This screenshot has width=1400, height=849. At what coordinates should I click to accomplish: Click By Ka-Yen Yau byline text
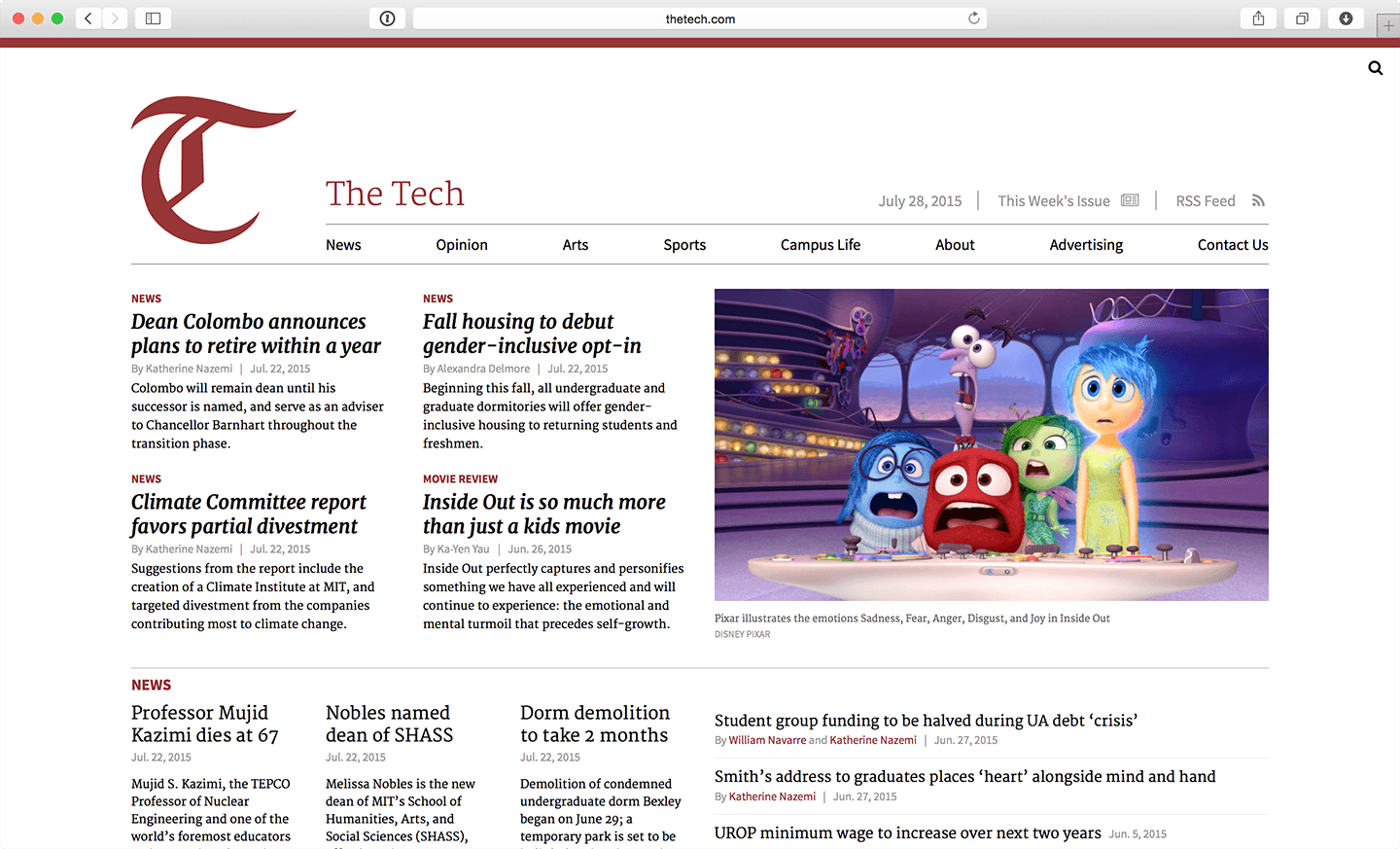[456, 549]
